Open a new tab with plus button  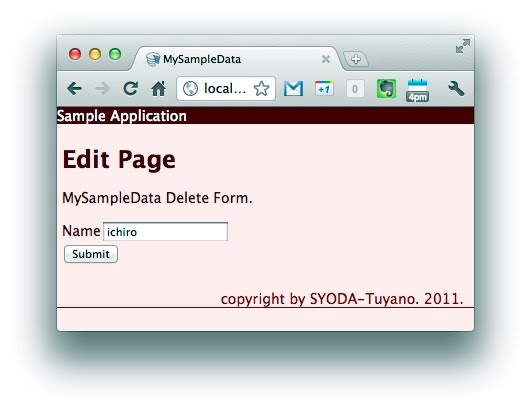coord(356,59)
